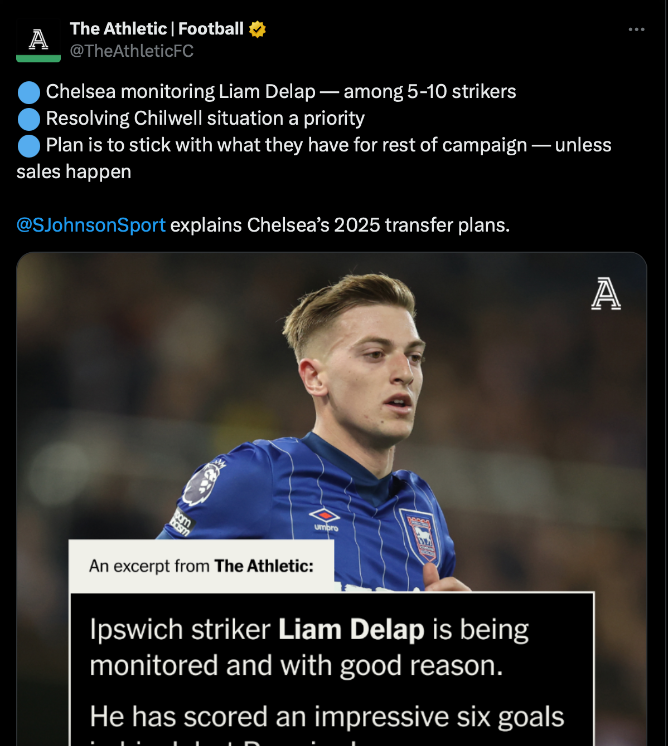Click the Ipswich club crest on shirt
The width and height of the screenshot is (668, 746).
417,534
